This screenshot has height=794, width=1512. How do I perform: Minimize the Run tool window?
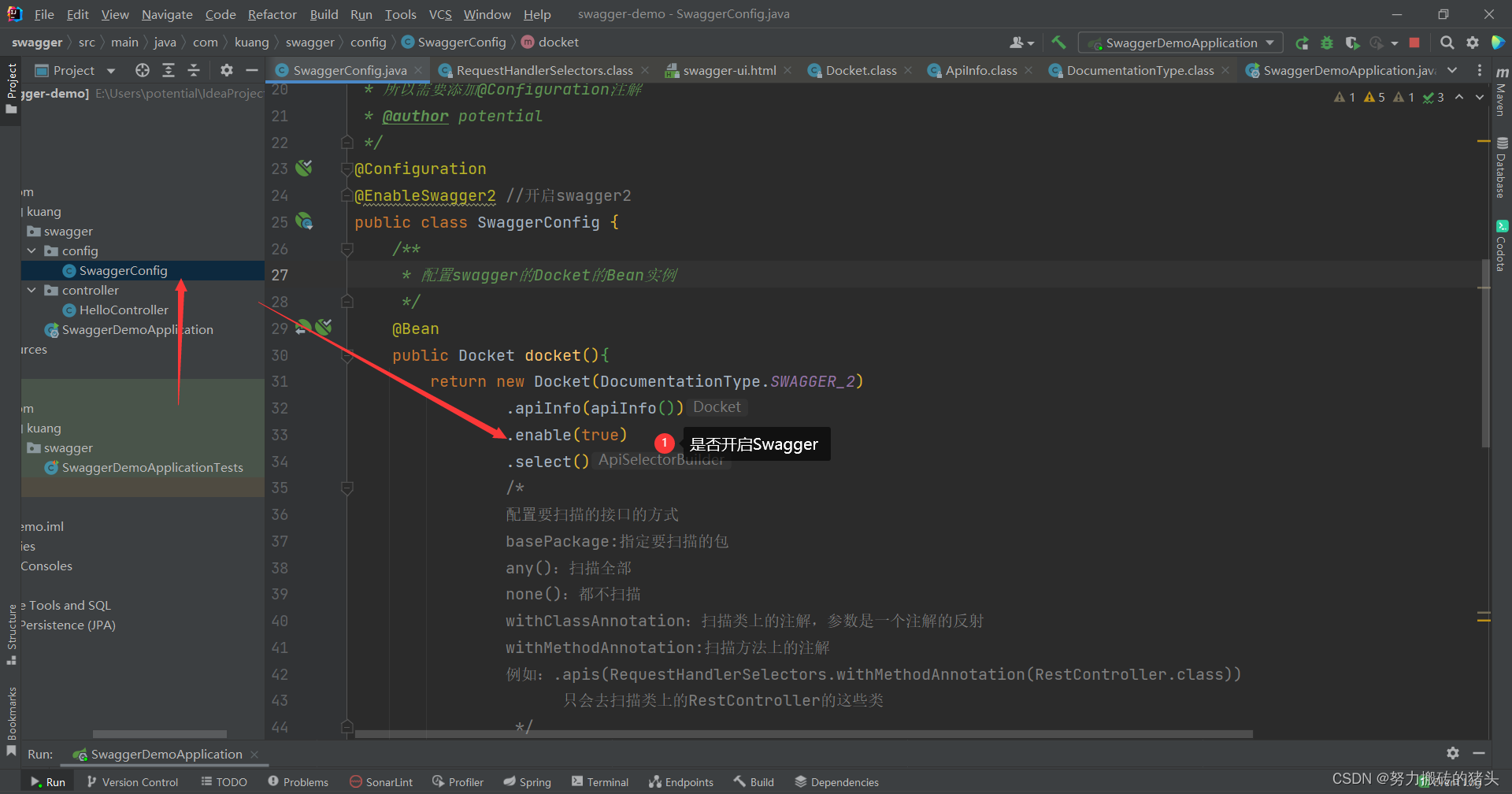(1479, 753)
